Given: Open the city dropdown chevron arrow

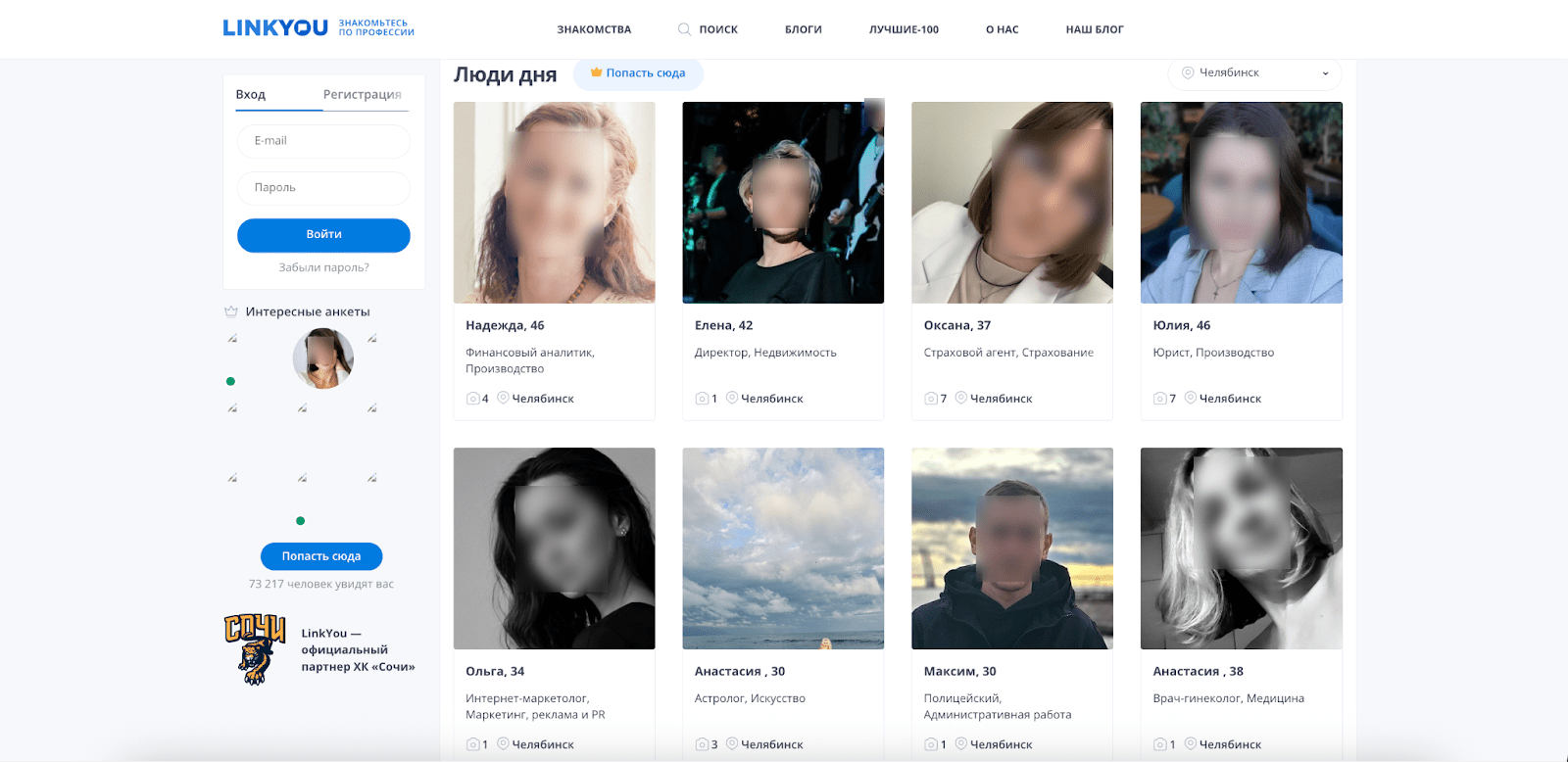Looking at the screenshot, I should [x=1325, y=73].
